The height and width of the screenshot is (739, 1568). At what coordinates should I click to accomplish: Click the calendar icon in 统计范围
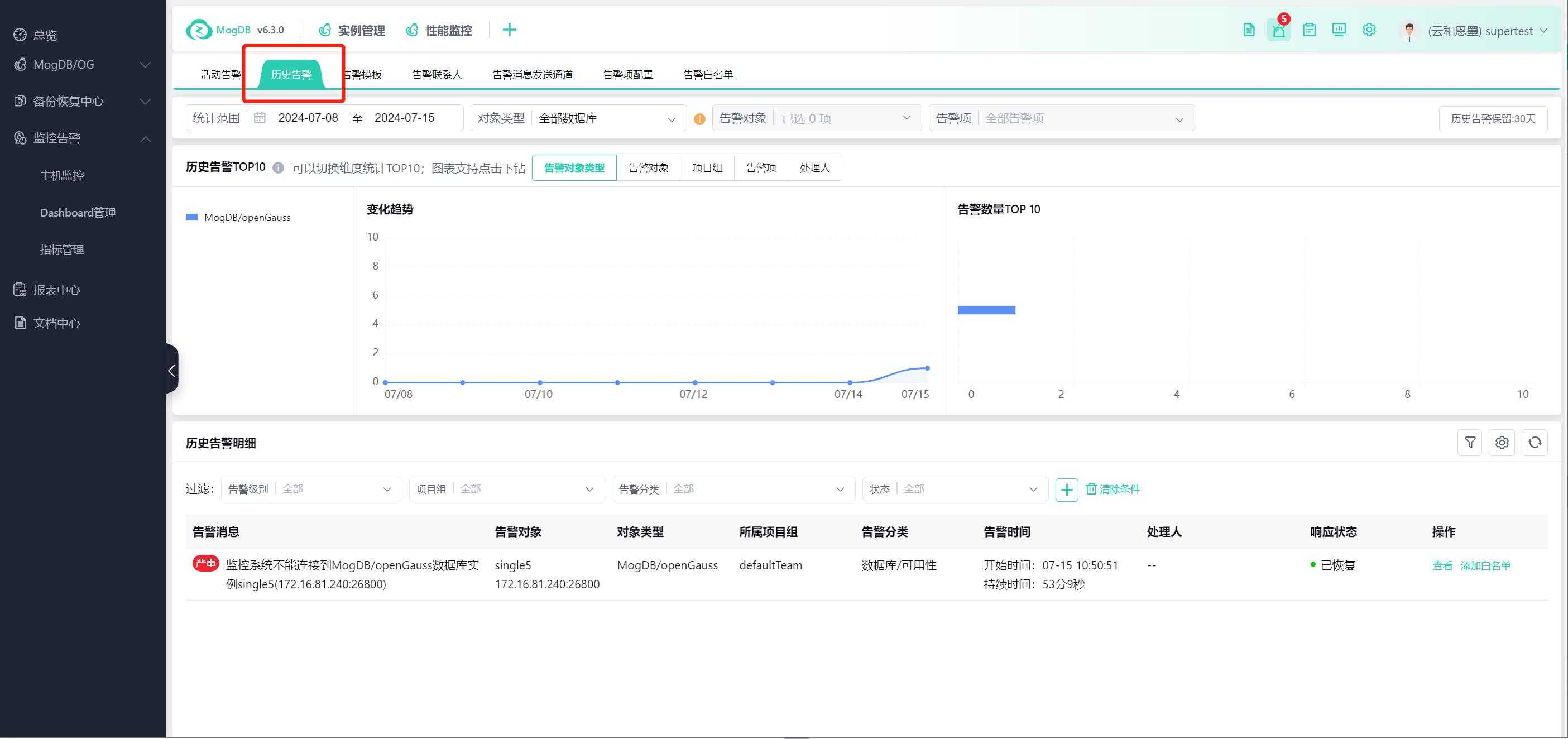(260, 117)
